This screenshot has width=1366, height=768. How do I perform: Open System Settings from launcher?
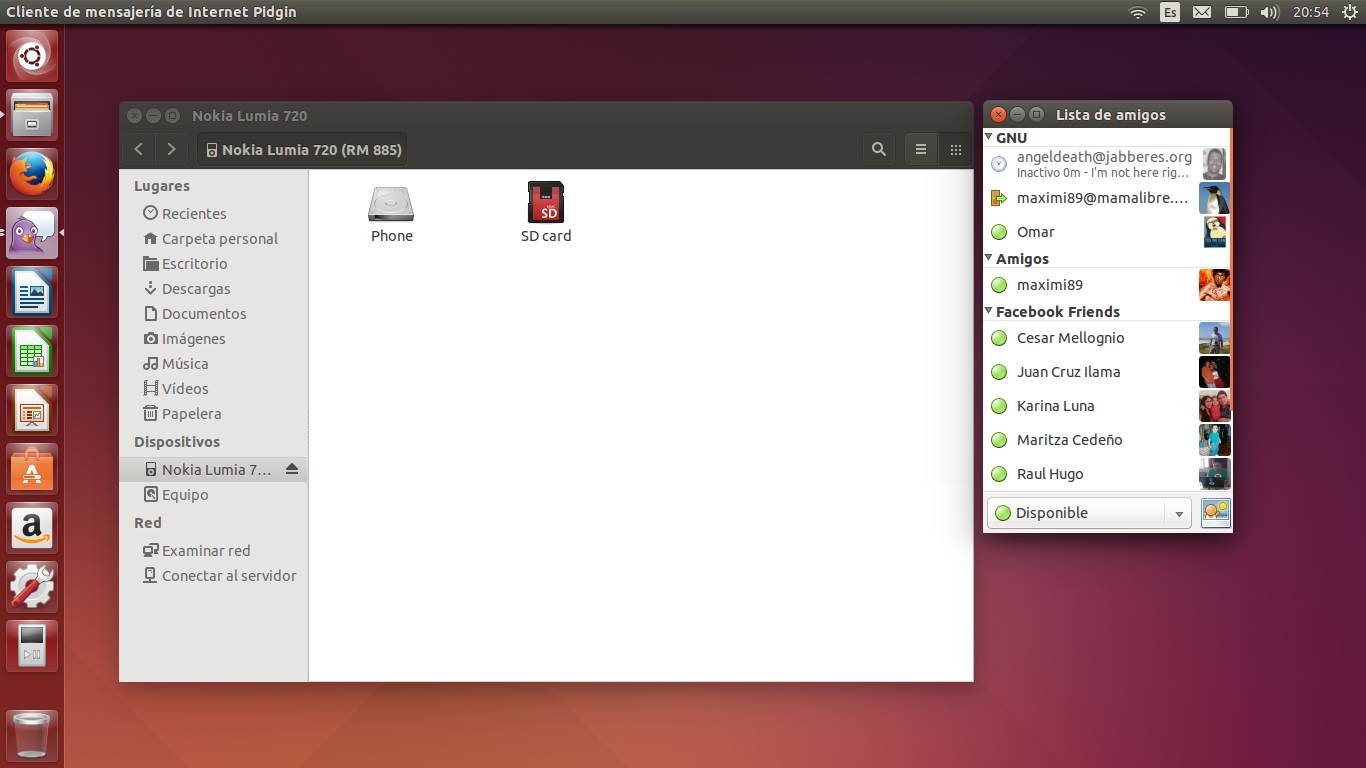click(32, 587)
